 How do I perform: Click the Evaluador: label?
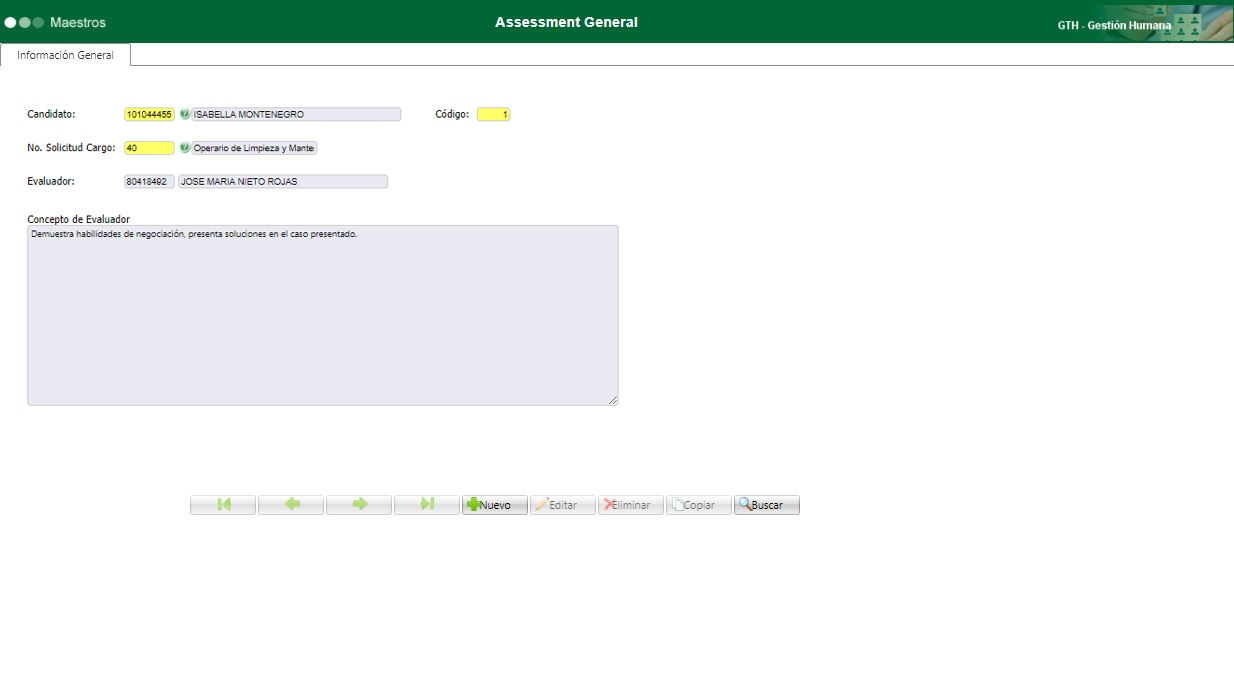[51, 181]
